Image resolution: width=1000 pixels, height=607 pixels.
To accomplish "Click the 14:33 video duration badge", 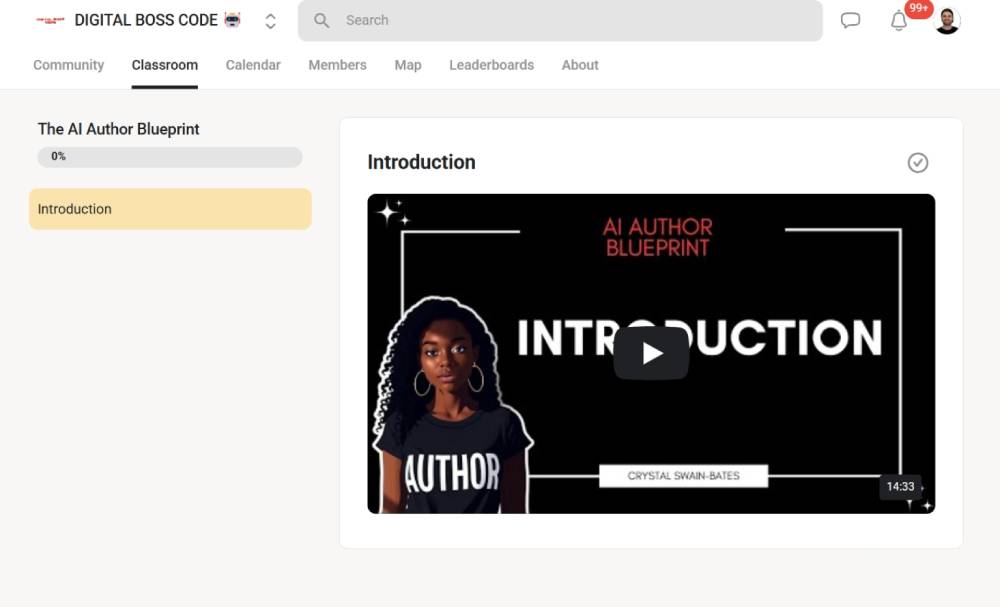I will pyautogui.click(x=901, y=486).
